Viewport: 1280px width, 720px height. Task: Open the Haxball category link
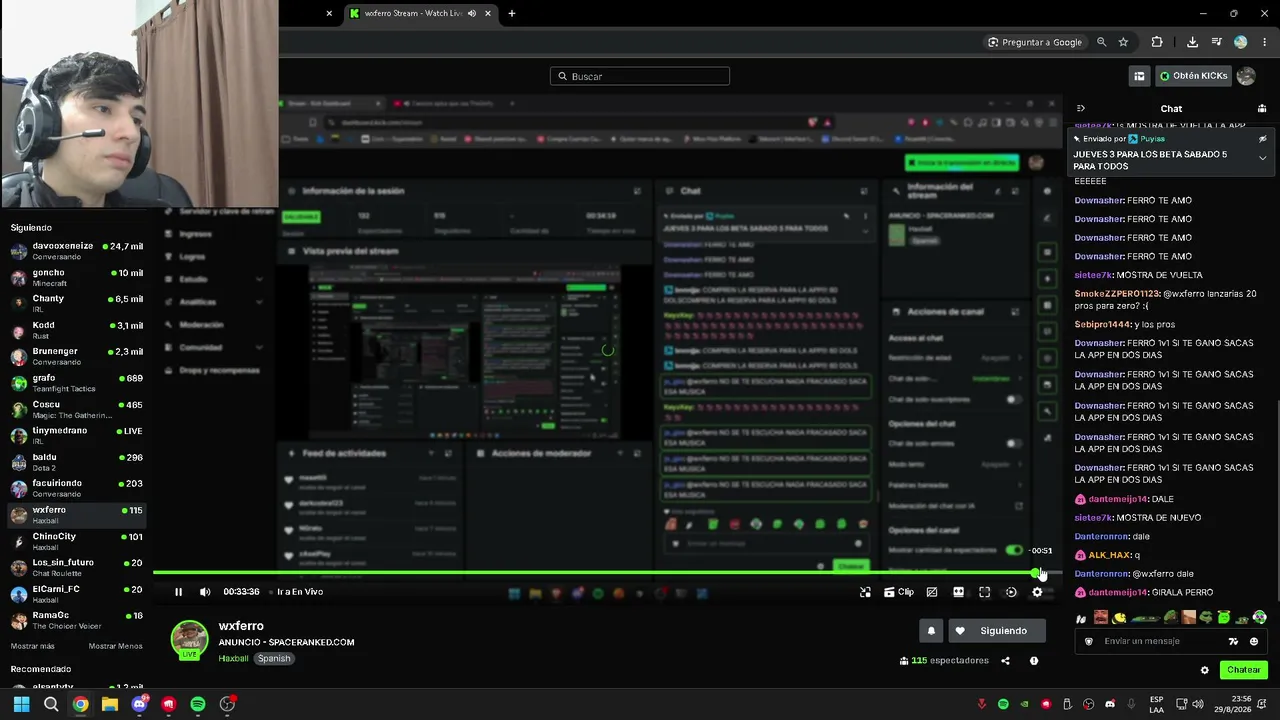[233, 658]
